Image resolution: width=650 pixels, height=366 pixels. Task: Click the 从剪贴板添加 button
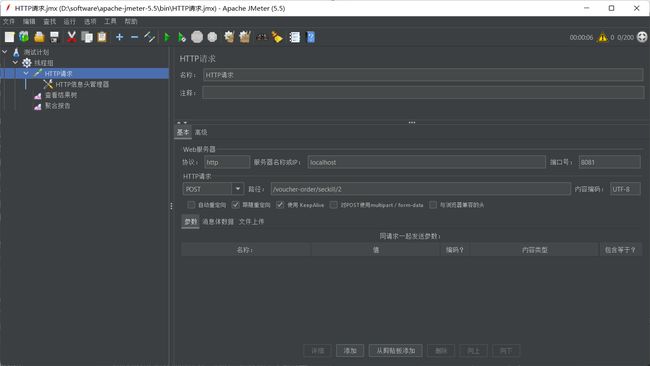pyautogui.click(x=395, y=351)
